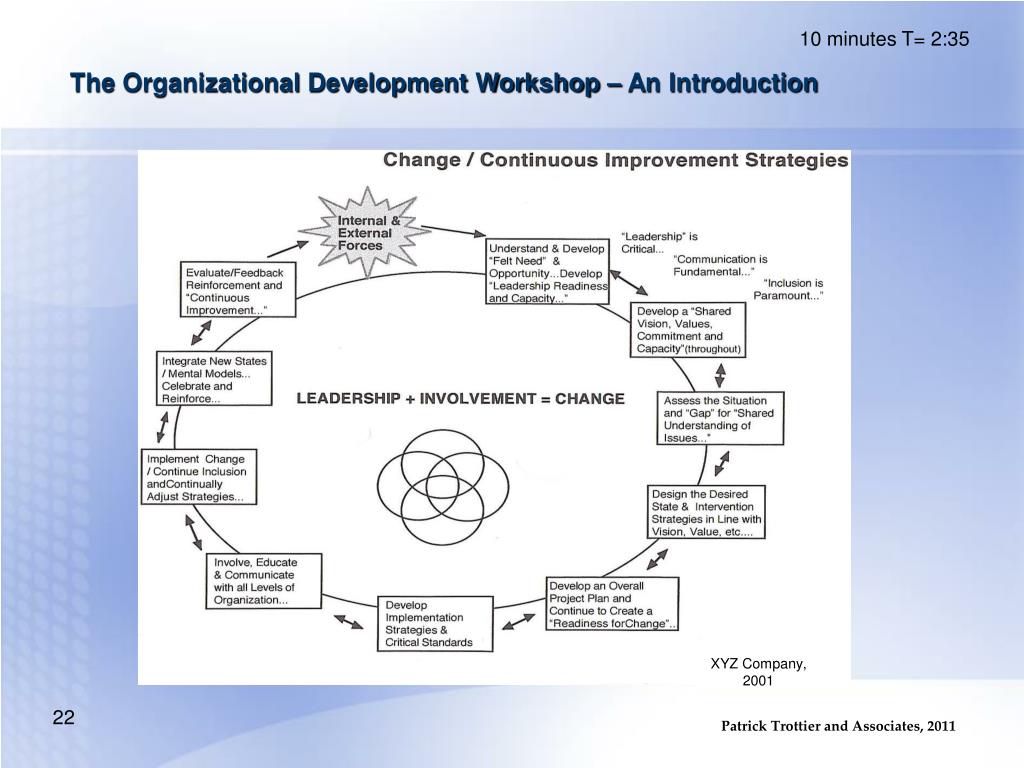Select the 'Evaluate/Feedback Reinforcement' box
The image size is (1024, 768).
click(238, 290)
